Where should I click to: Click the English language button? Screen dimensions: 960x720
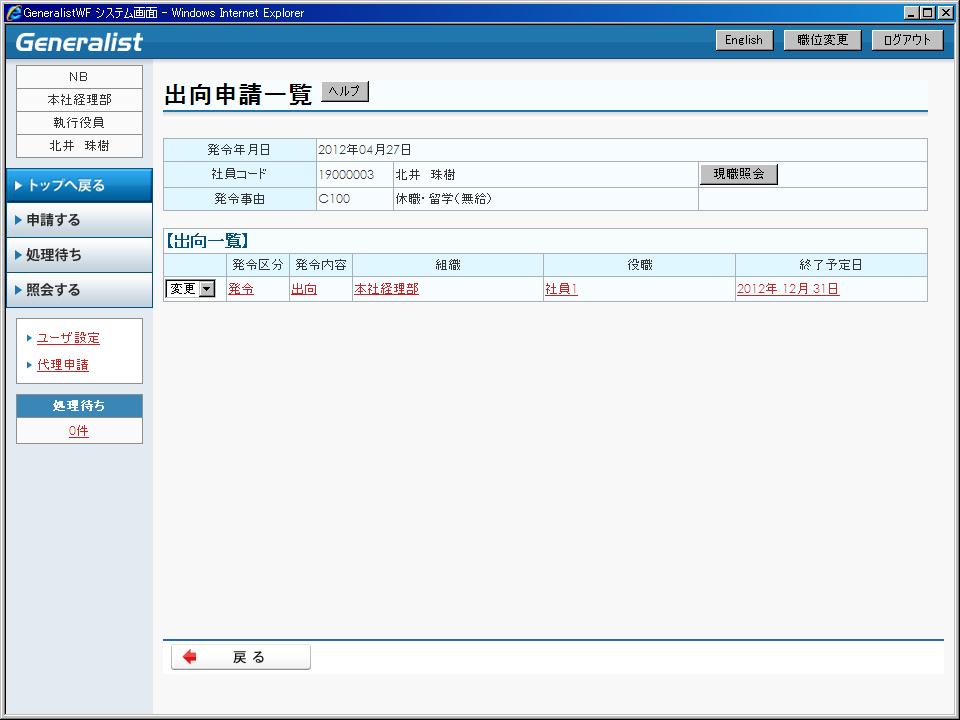[743, 40]
